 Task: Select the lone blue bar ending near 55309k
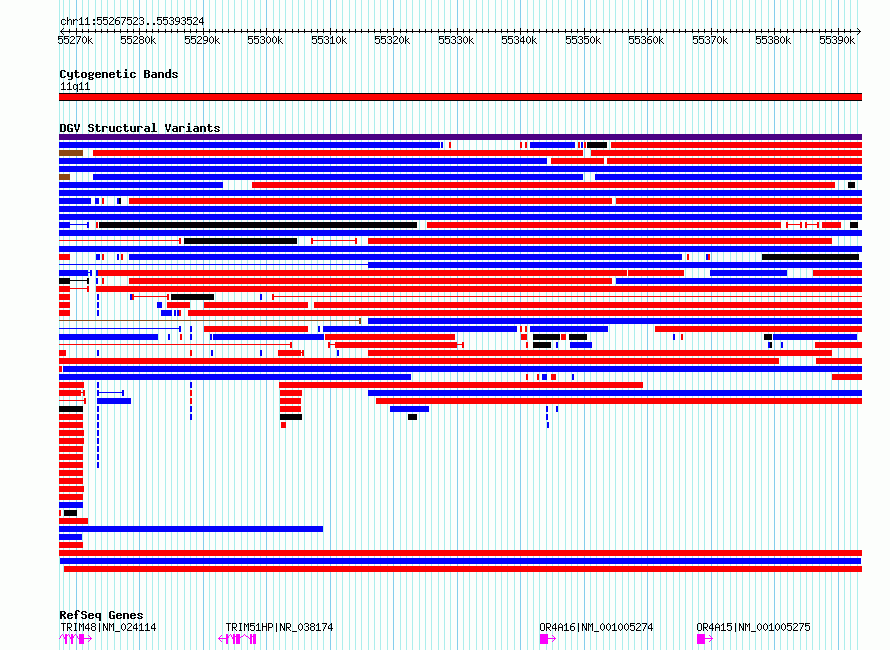[191, 529]
